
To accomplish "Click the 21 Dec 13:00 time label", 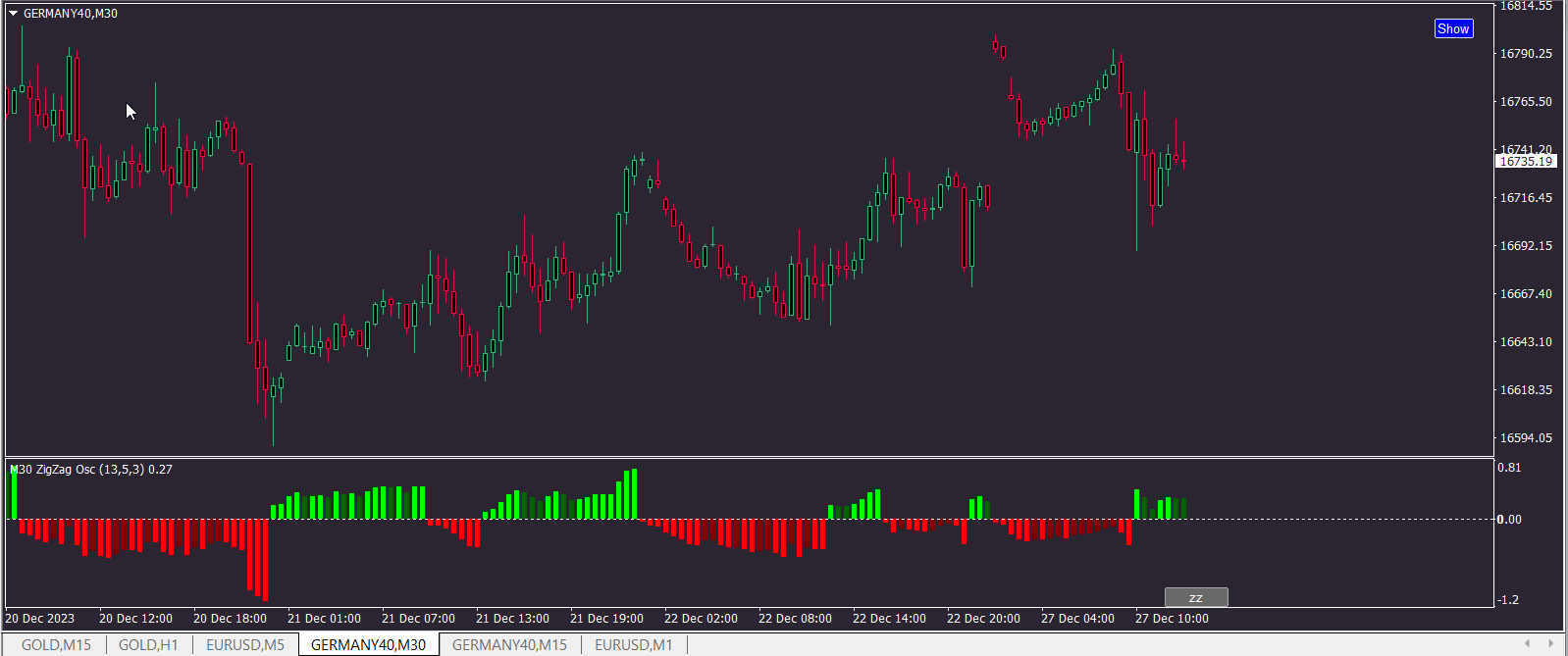I will [x=512, y=619].
